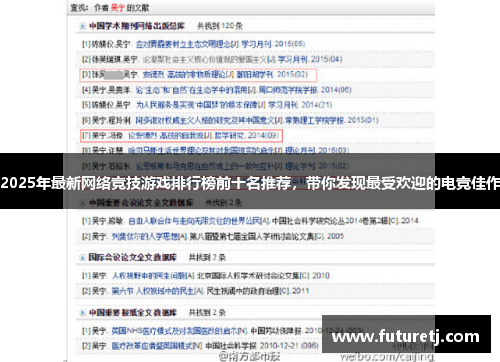Select the 中国重要报纸全文数据库 heading
The height and width of the screenshot is (362, 500).
132,313
